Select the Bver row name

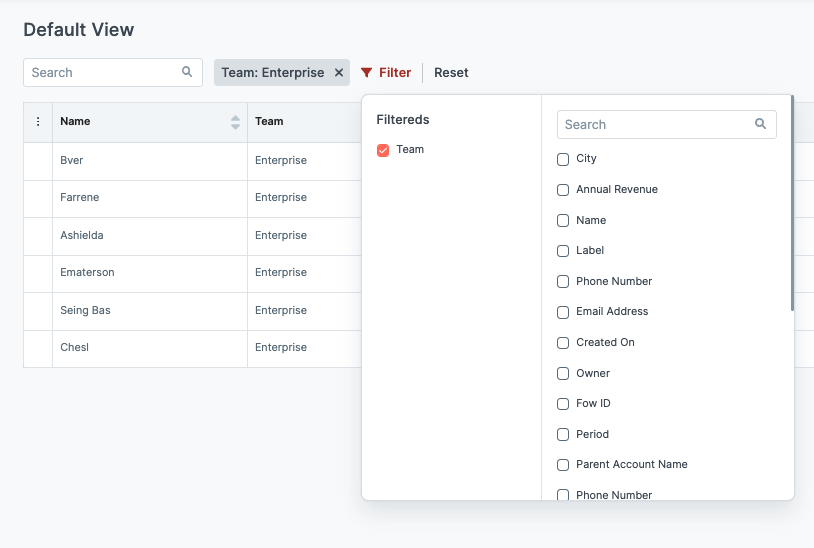[x=72, y=160]
